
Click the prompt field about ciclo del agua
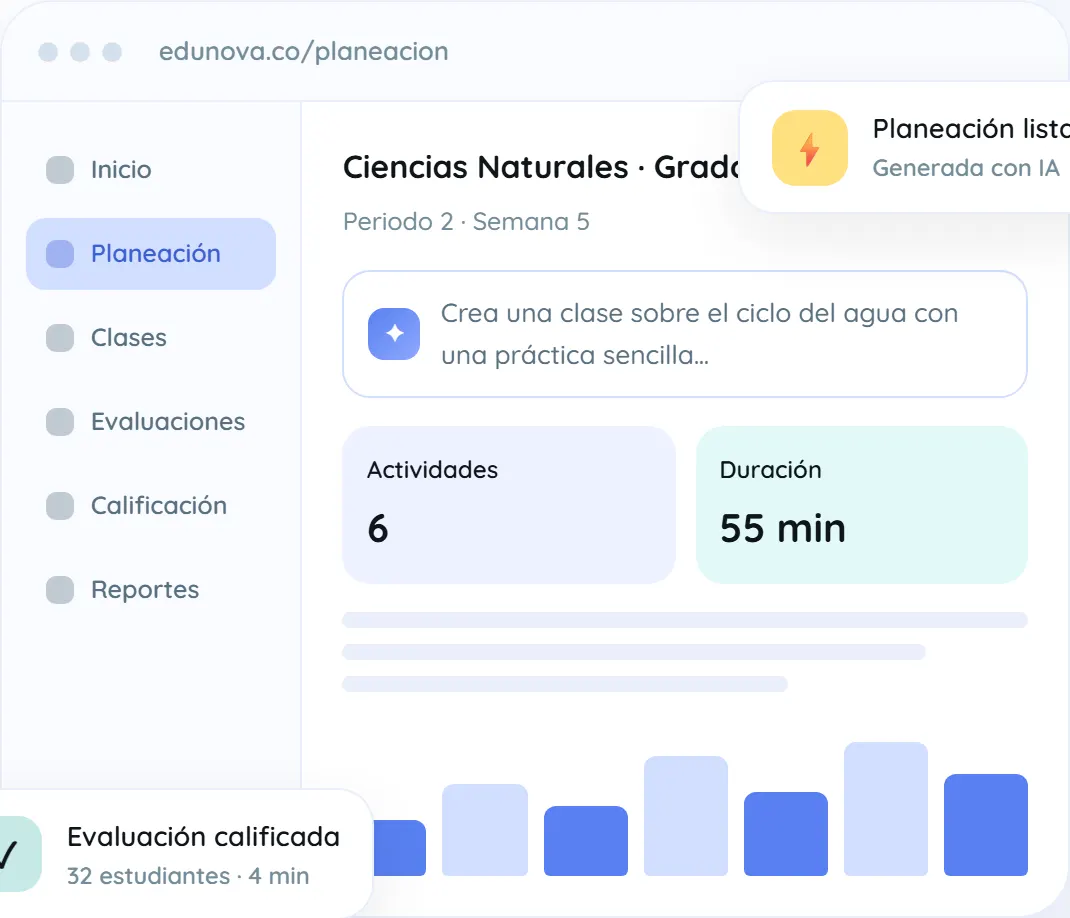(684, 334)
